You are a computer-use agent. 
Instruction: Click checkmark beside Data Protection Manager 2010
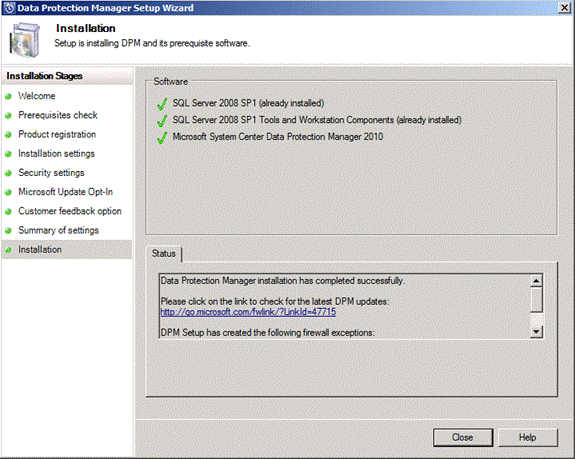coord(162,137)
